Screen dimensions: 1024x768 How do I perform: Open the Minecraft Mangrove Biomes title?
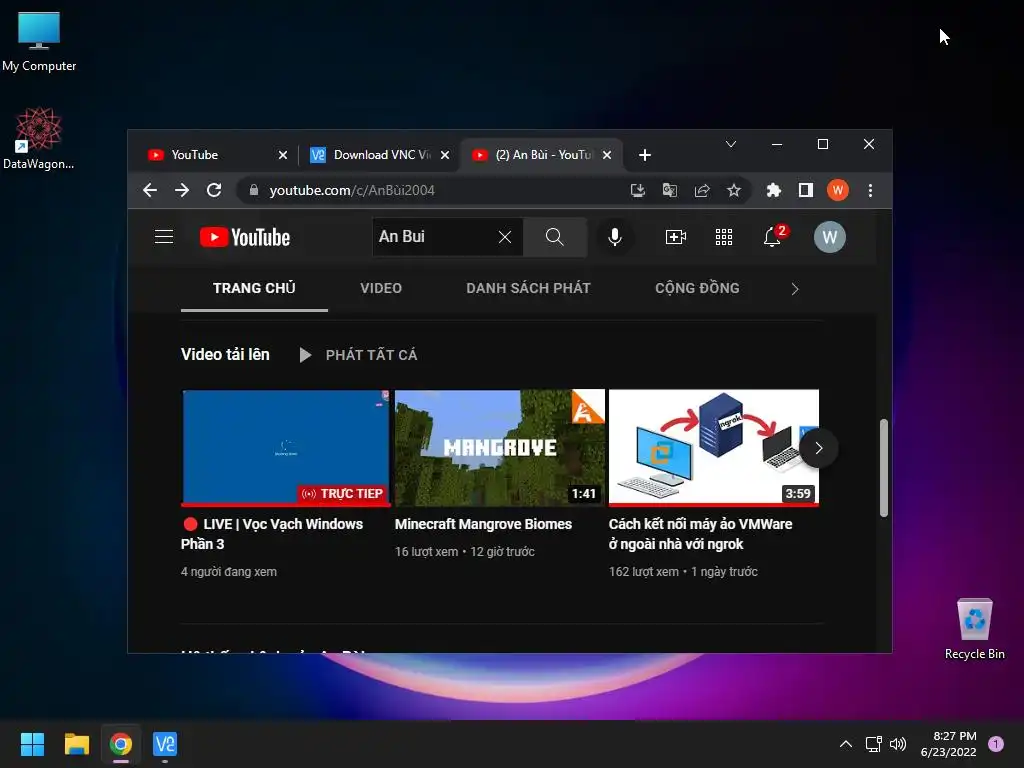(x=483, y=524)
